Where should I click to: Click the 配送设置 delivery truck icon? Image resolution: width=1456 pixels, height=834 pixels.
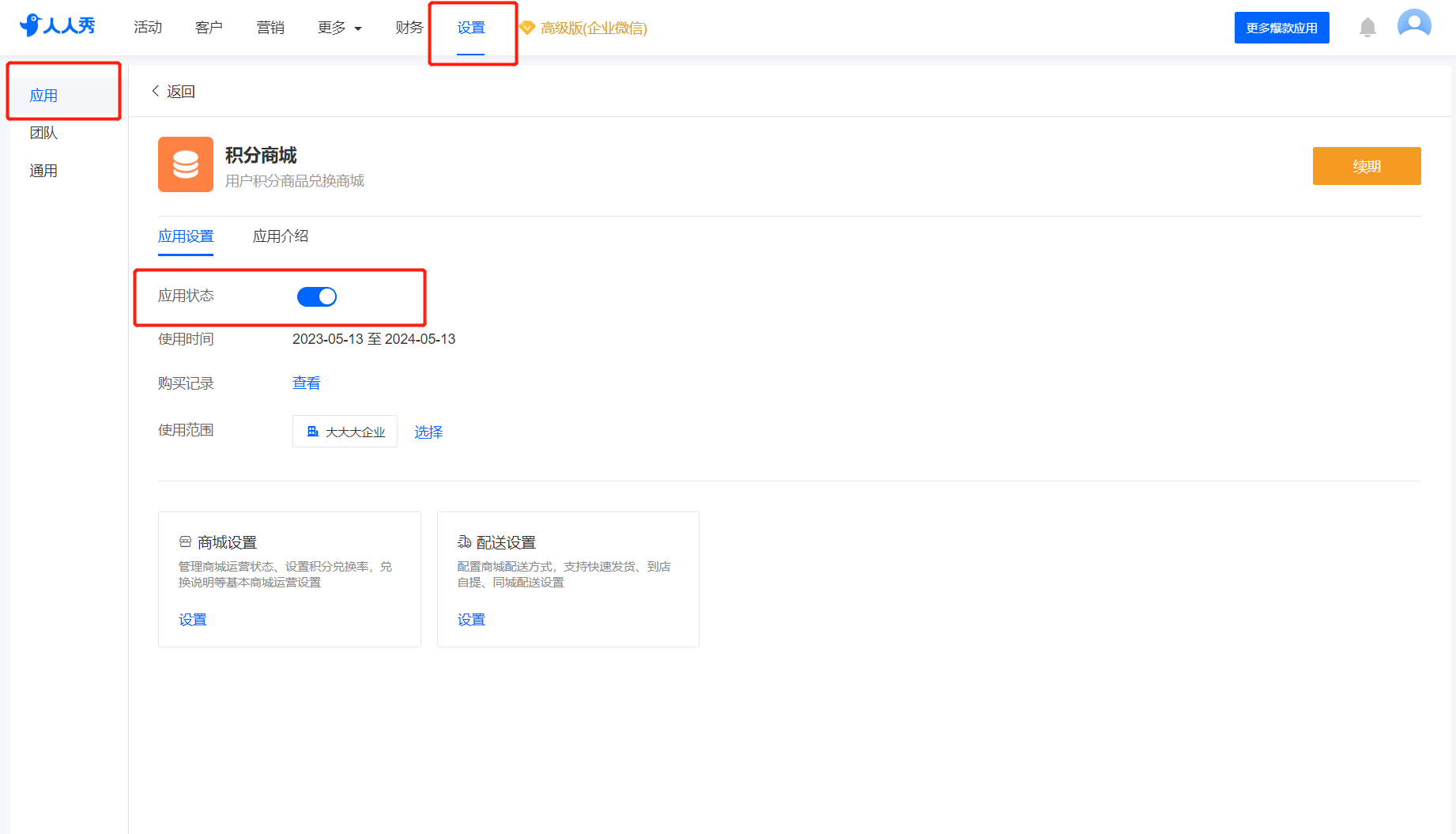pos(464,542)
